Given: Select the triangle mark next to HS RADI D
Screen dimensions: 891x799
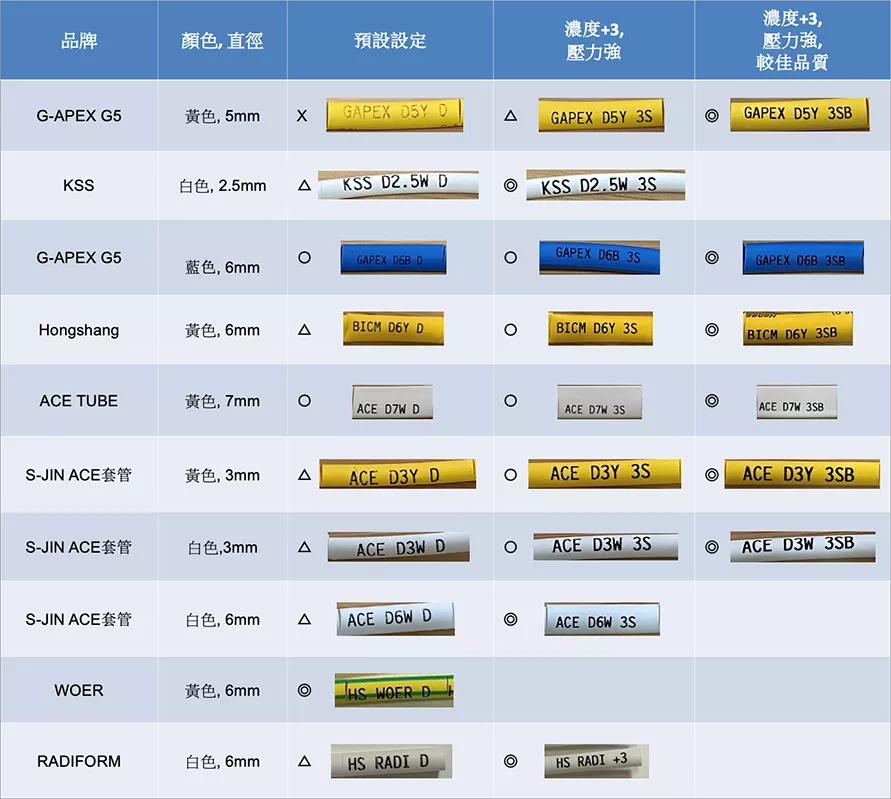Looking at the screenshot, I should click(304, 761).
